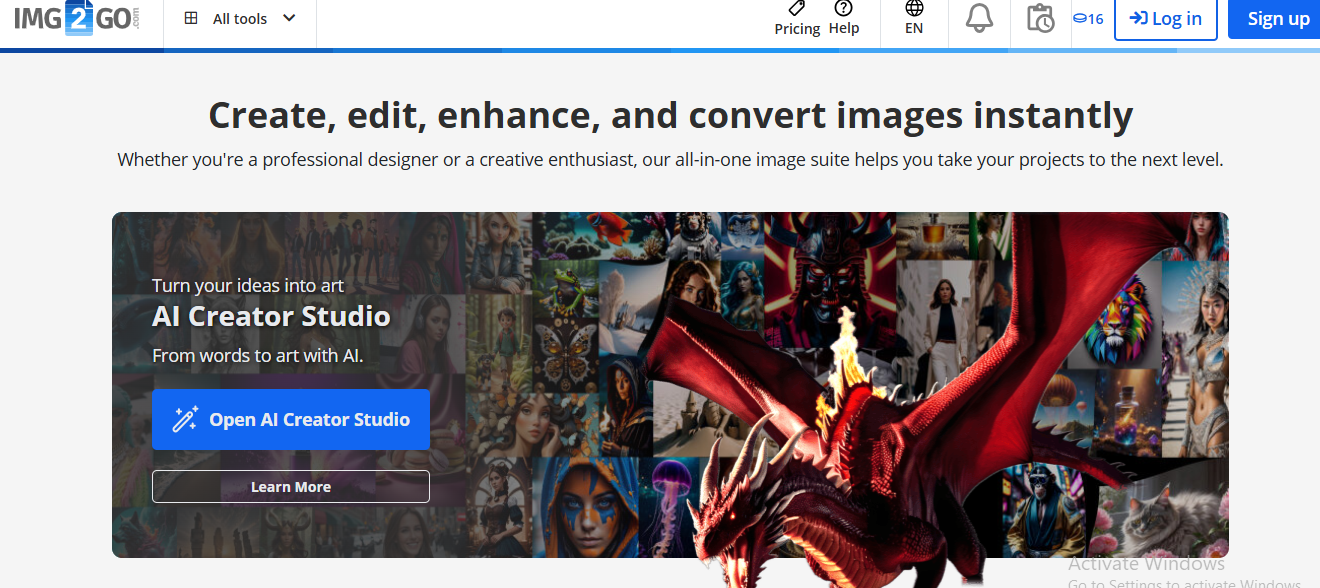Image resolution: width=1320 pixels, height=588 pixels.
Task: Click the Log in button
Action: (x=1165, y=19)
